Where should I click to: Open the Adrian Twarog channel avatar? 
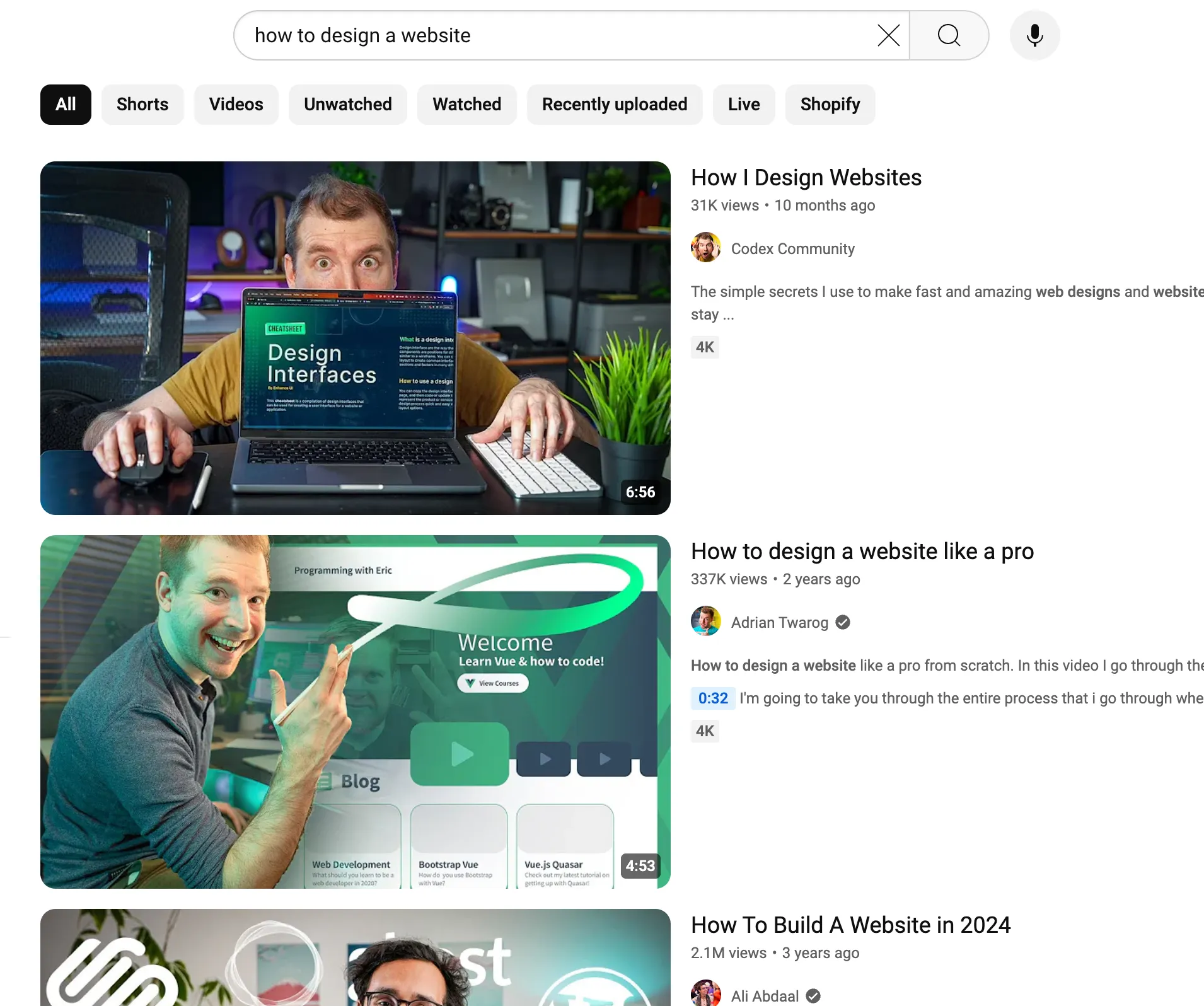[x=706, y=622]
